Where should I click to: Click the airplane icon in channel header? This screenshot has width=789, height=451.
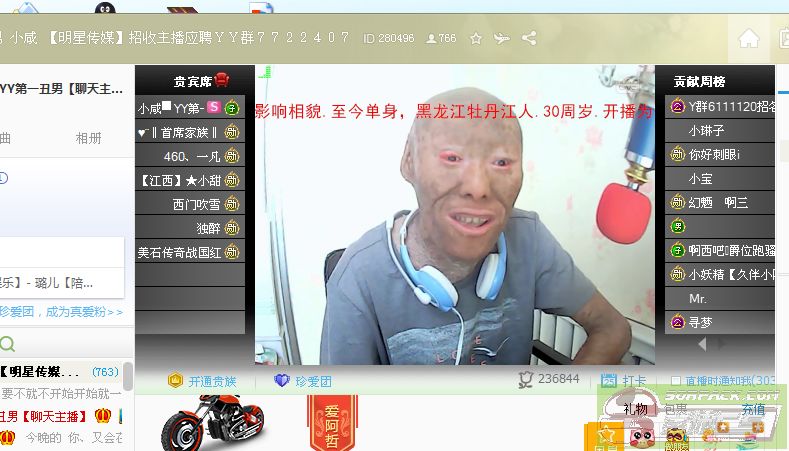(502, 38)
